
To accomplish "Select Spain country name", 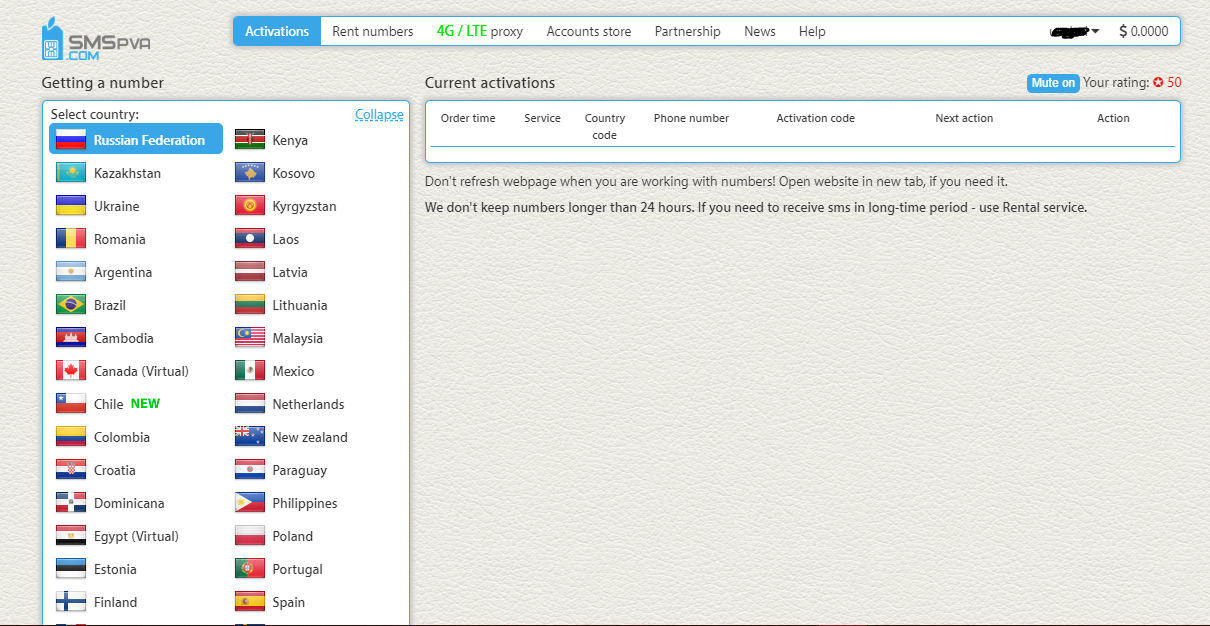I will point(289,602).
